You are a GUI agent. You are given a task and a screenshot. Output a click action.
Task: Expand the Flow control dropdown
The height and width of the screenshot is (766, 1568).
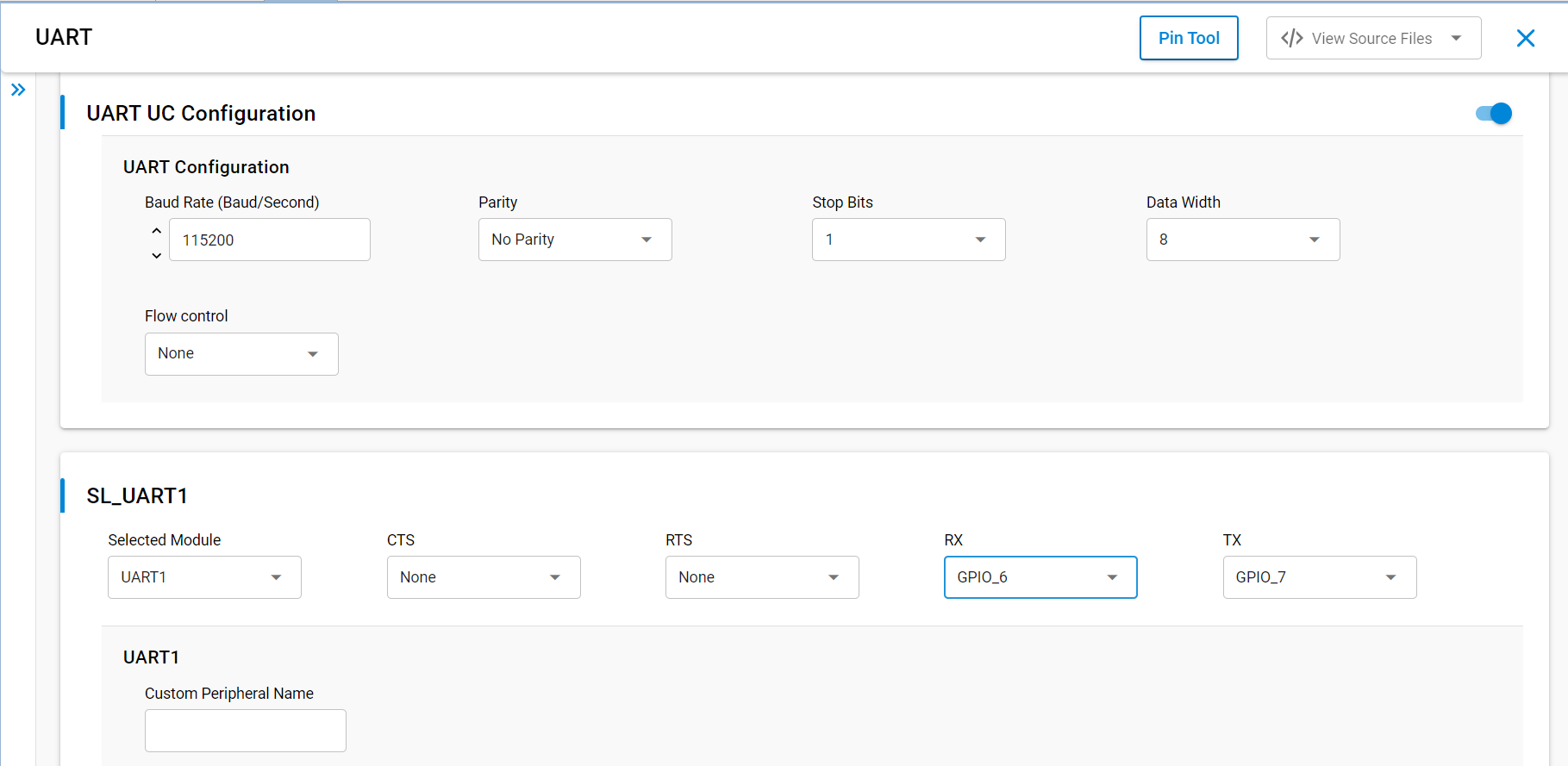241,354
